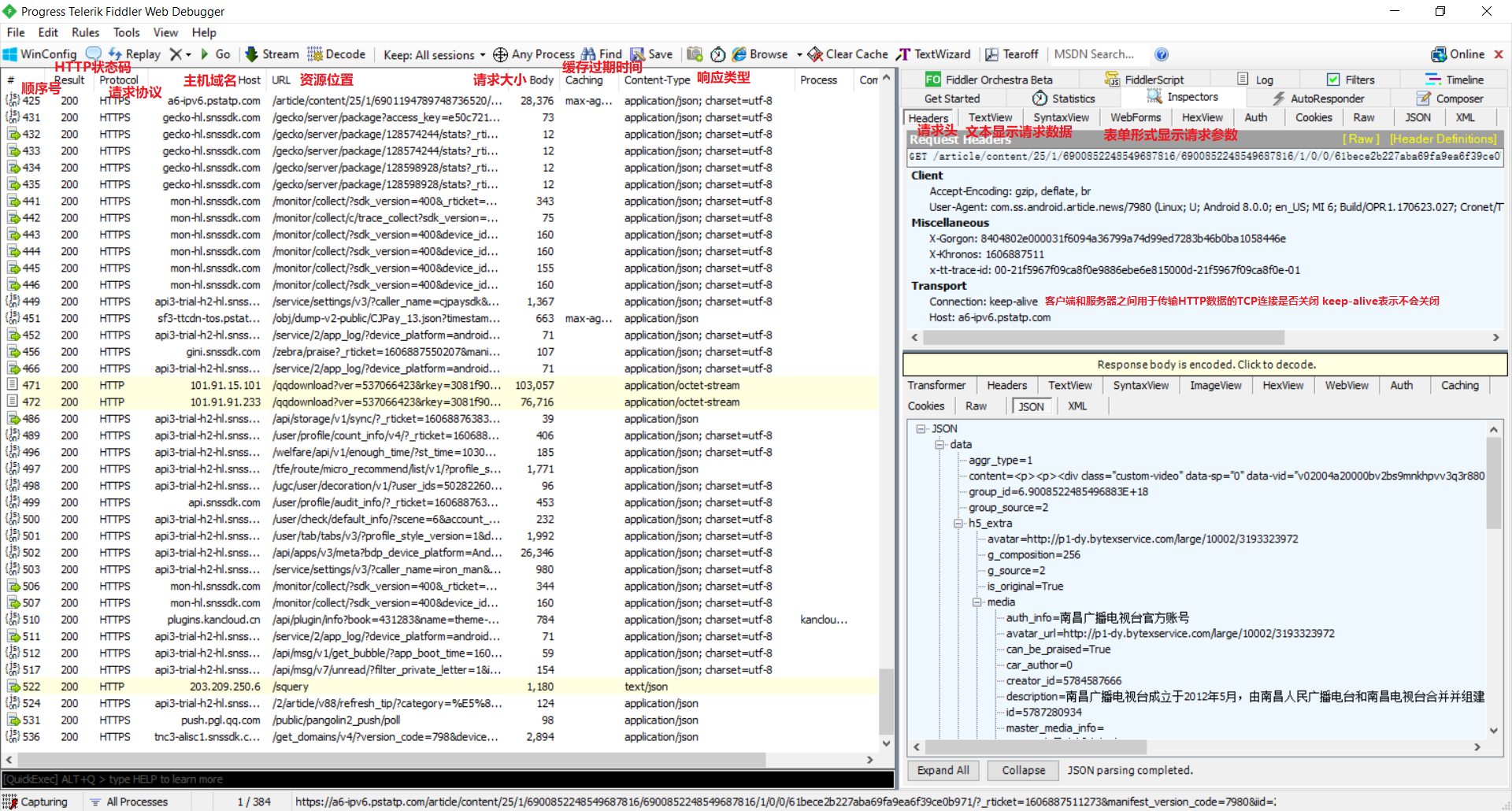This screenshot has height=811, width=1512.
Task: Open the Browse dropdown arrow
Action: pos(799,55)
